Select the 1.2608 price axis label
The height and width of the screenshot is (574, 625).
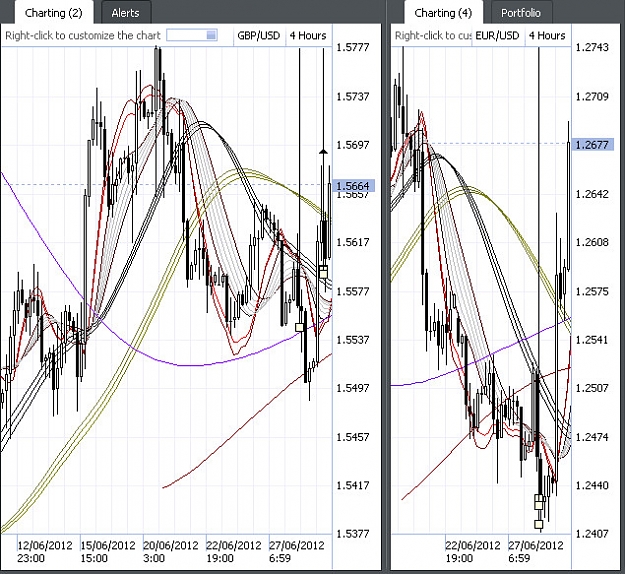[x=592, y=242]
